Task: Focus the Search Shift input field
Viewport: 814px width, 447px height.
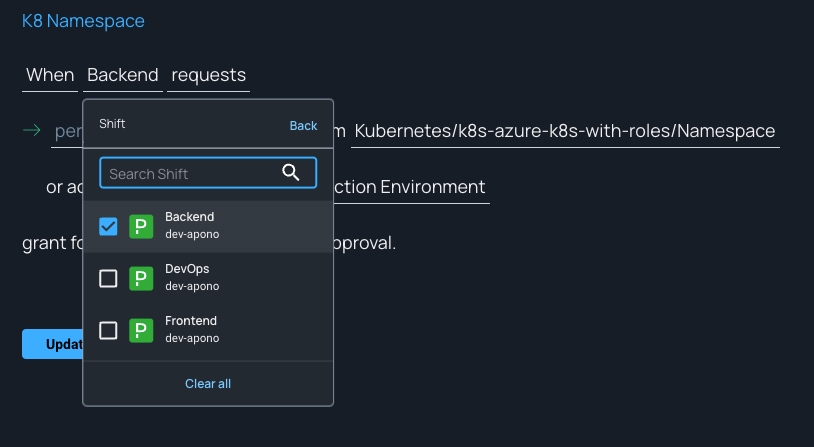Action: click(x=190, y=173)
